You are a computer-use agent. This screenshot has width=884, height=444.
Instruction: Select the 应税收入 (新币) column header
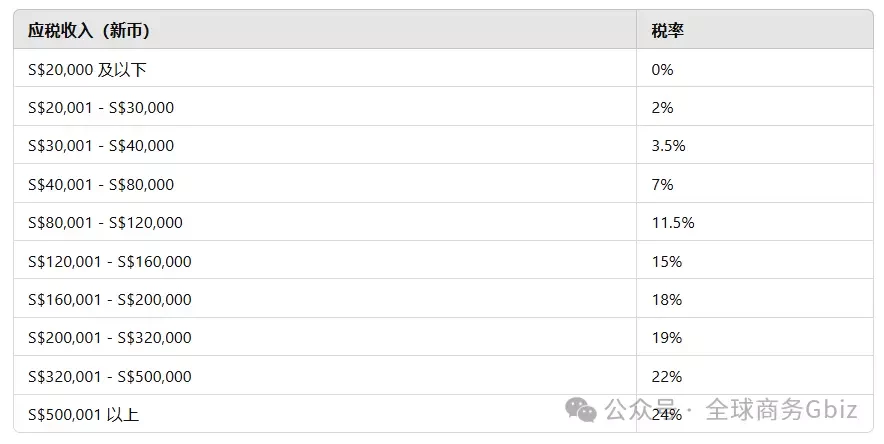325,29
